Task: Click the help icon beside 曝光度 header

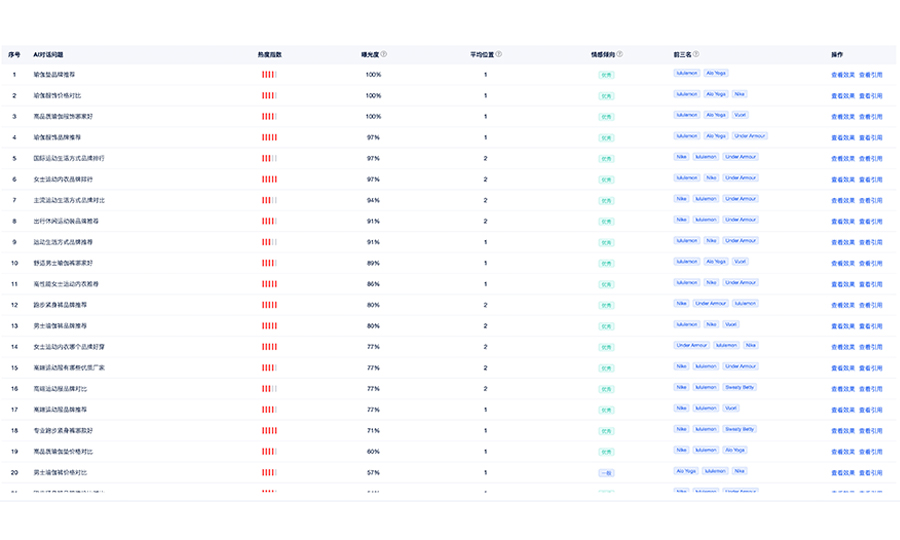Action: tap(384, 54)
